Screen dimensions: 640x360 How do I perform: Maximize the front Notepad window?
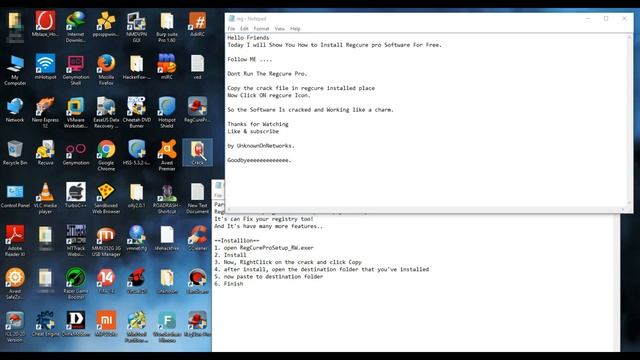tap(606, 18)
